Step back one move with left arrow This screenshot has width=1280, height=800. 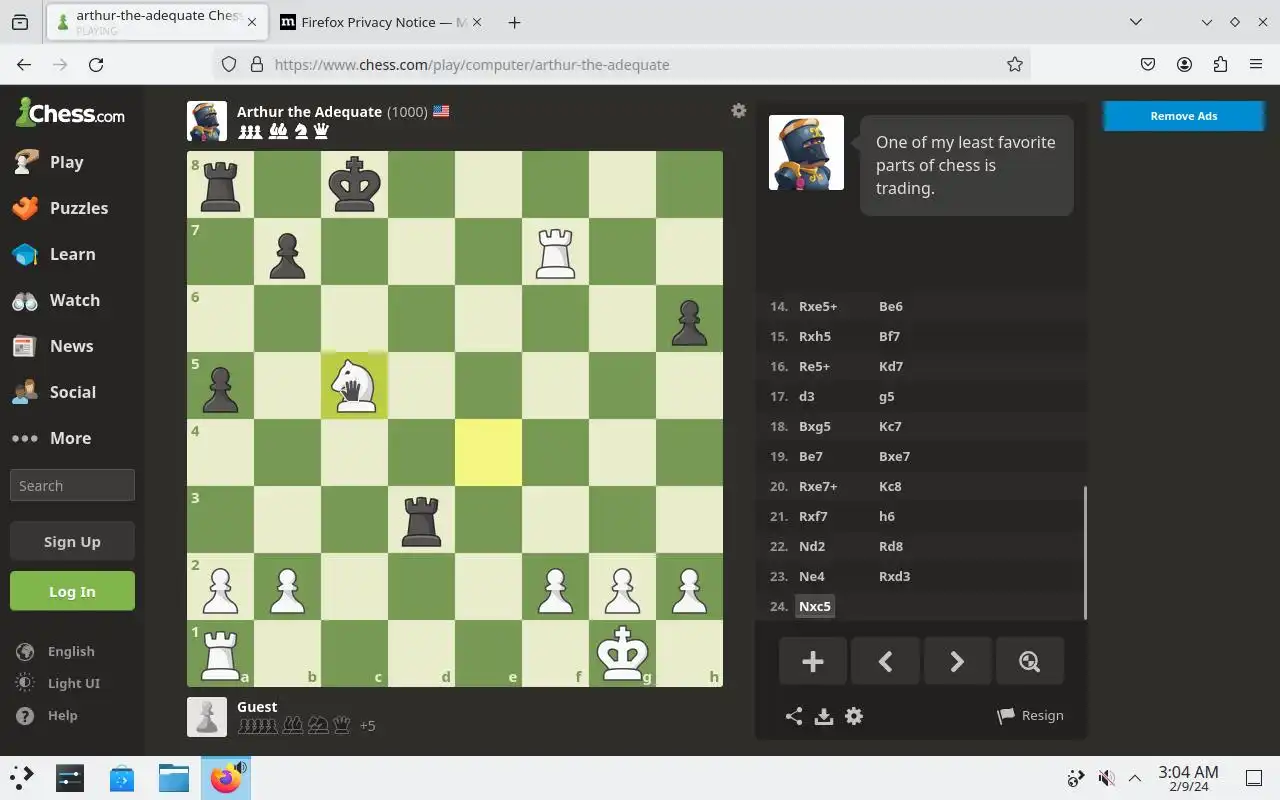point(885,661)
